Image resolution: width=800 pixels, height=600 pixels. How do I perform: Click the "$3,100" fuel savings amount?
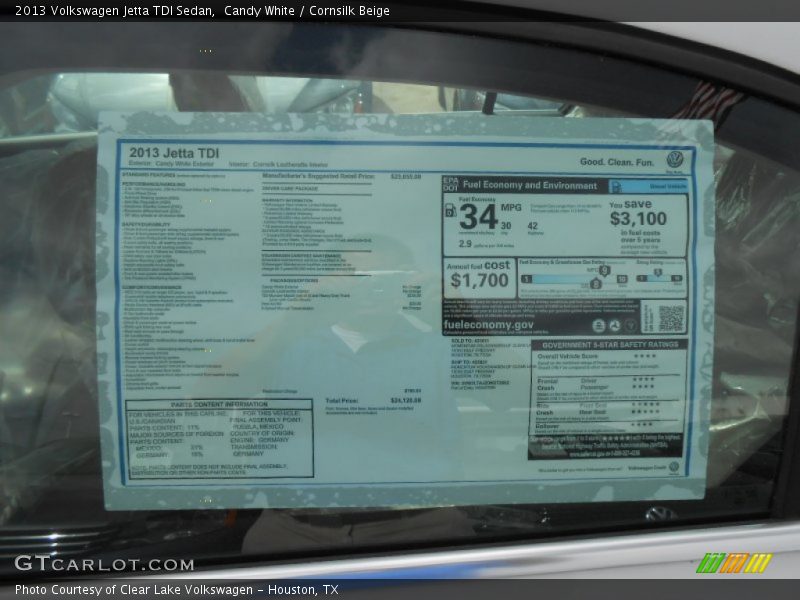pos(638,219)
